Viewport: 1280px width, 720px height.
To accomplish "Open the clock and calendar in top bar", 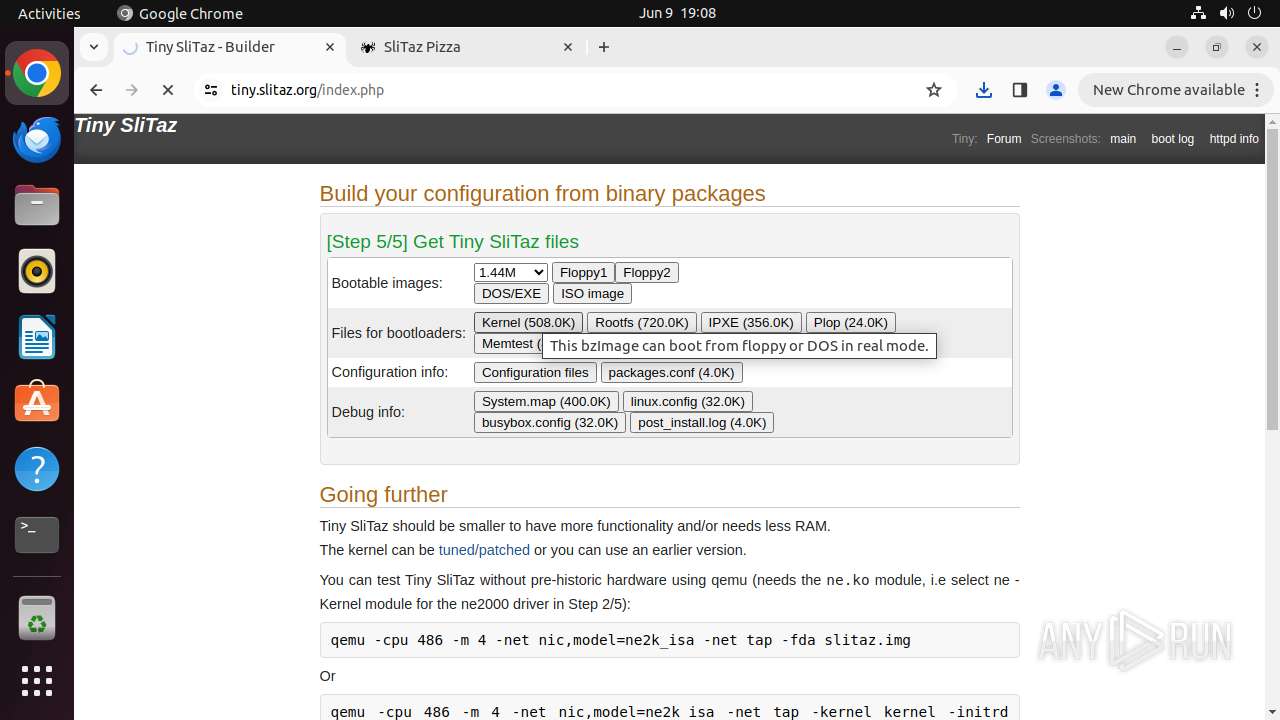I will point(677,13).
